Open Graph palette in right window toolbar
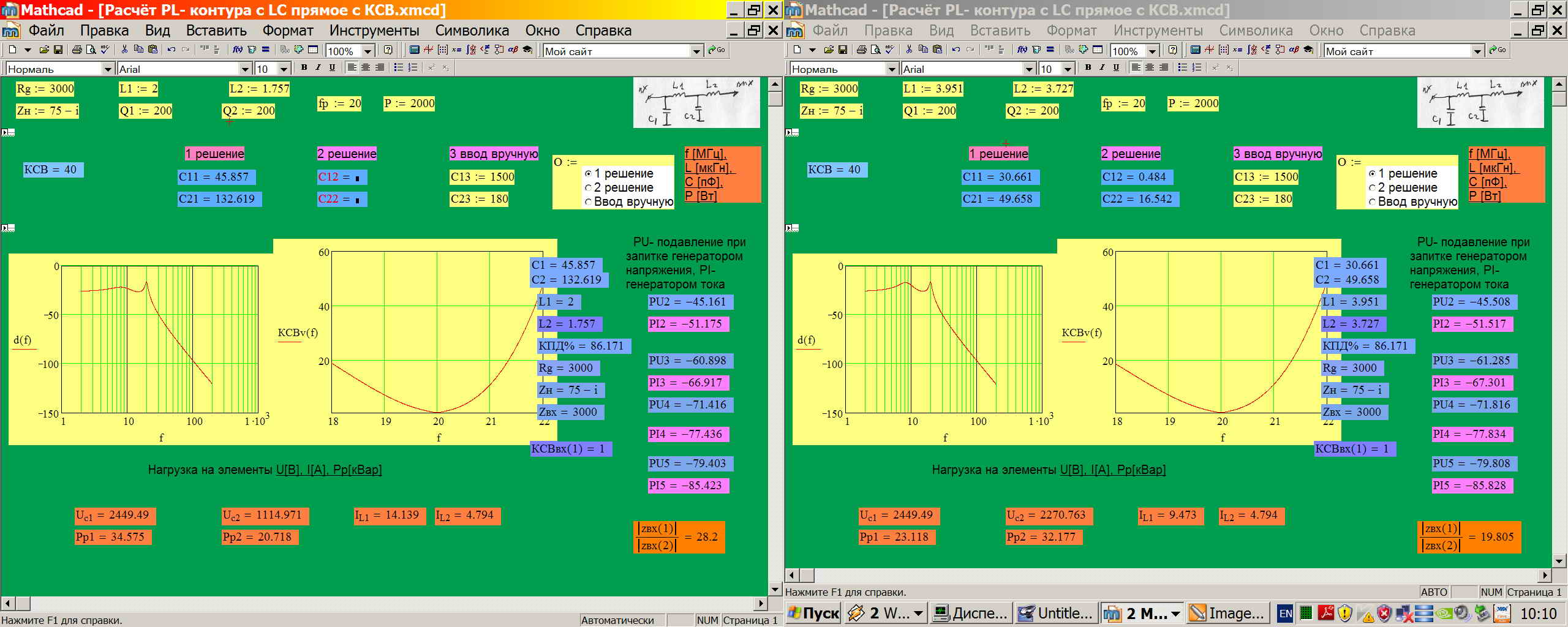Viewport: 1568px width, 627px height. click(x=1209, y=50)
